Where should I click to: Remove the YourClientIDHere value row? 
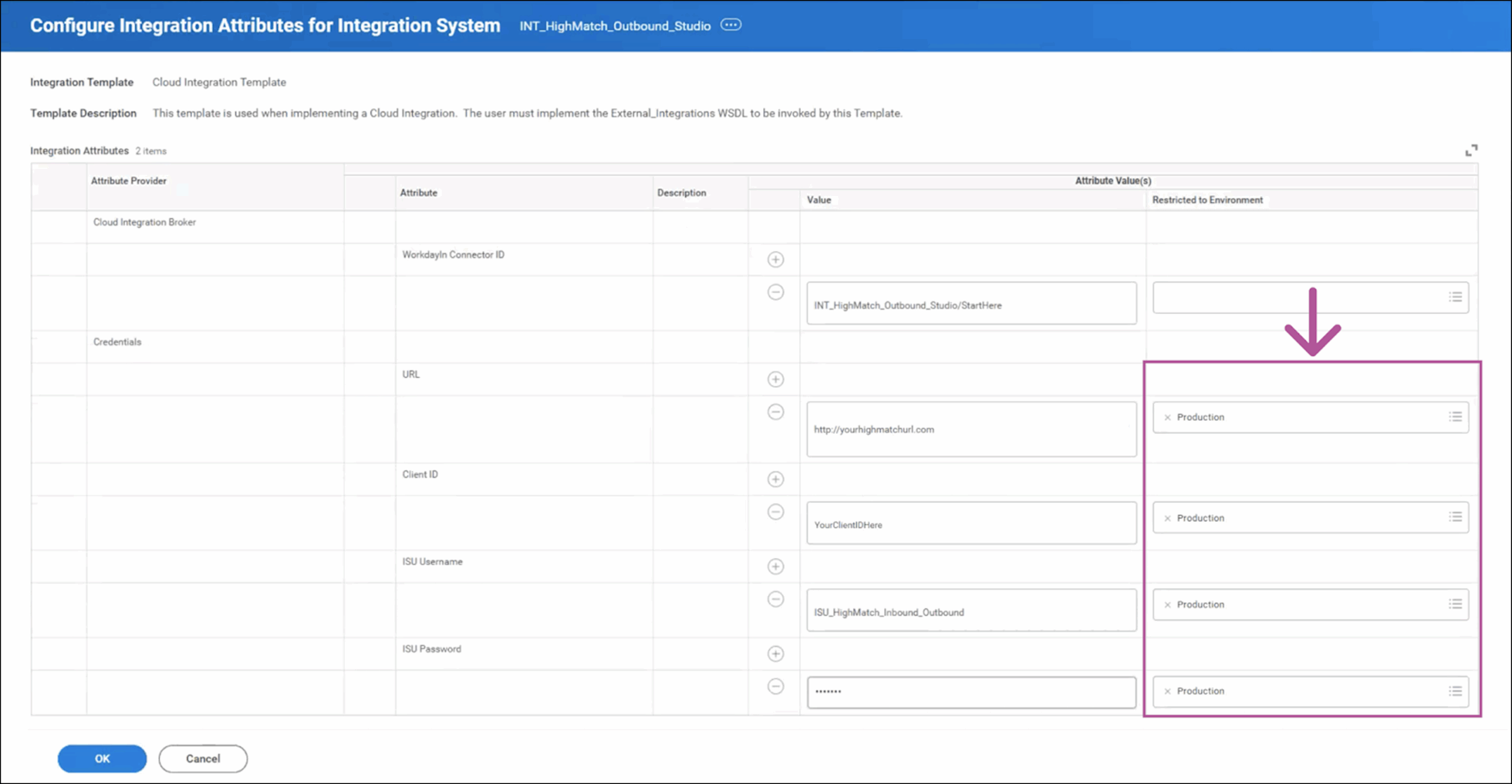(x=775, y=512)
